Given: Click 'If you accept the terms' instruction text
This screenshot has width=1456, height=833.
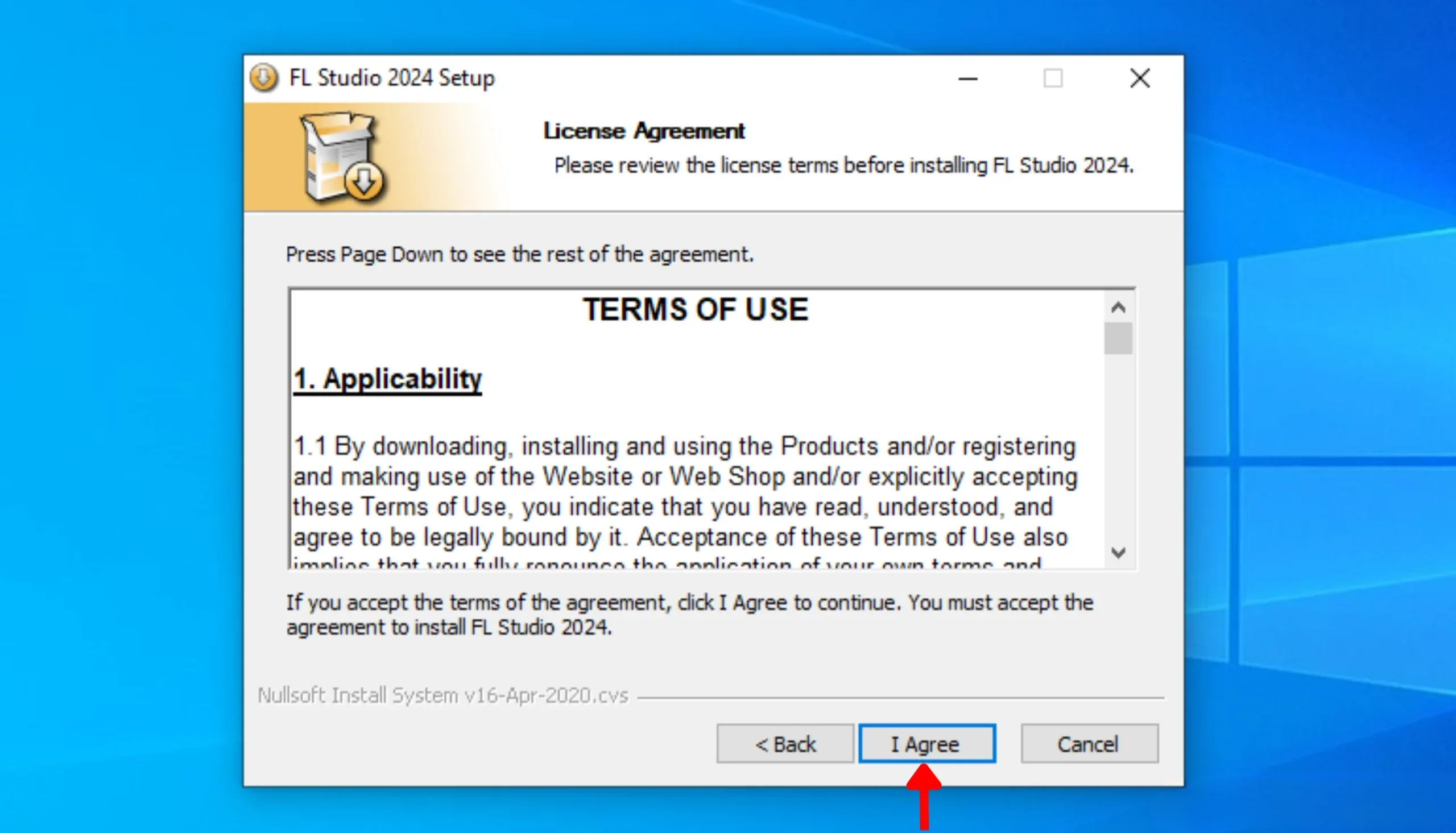Looking at the screenshot, I should pos(690,615).
